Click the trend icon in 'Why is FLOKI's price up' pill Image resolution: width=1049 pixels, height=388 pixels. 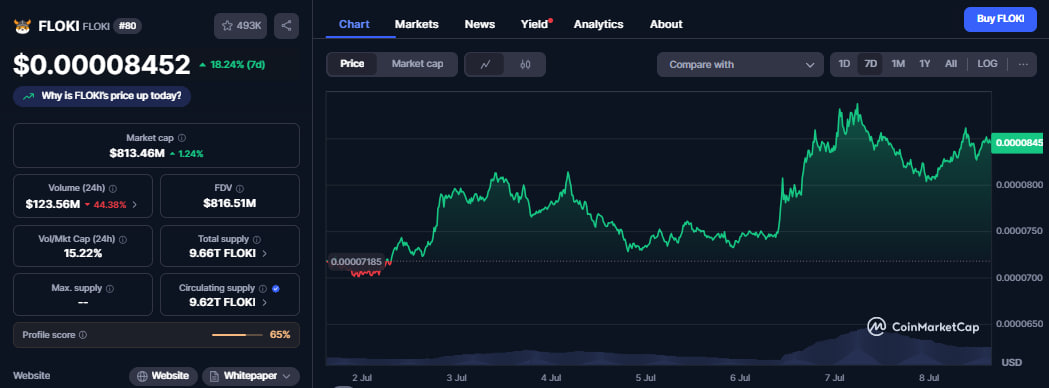point(28,96)
